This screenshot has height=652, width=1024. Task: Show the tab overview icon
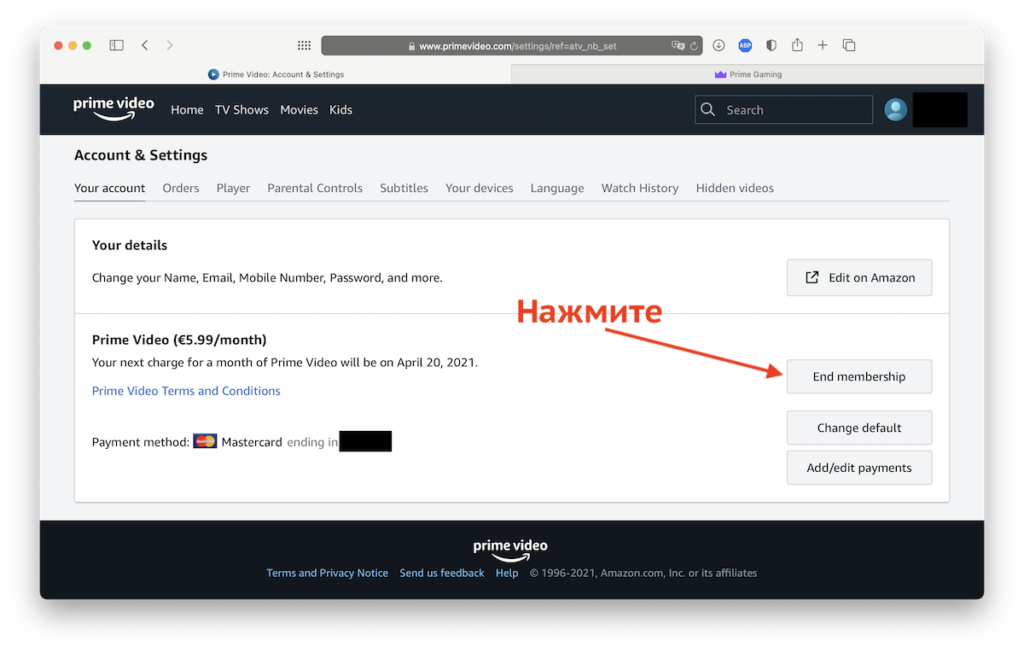(849, 45)
